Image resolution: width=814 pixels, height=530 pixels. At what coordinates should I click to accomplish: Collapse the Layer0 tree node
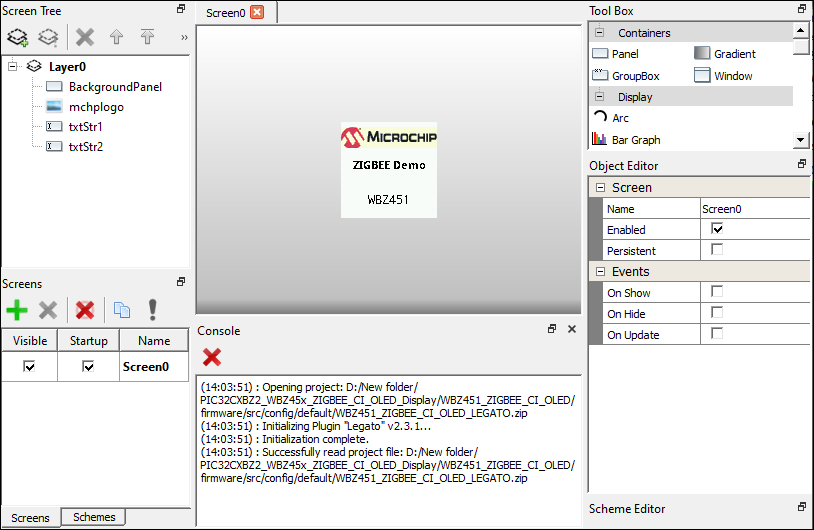pyautogui.click(x=13, y=66)
